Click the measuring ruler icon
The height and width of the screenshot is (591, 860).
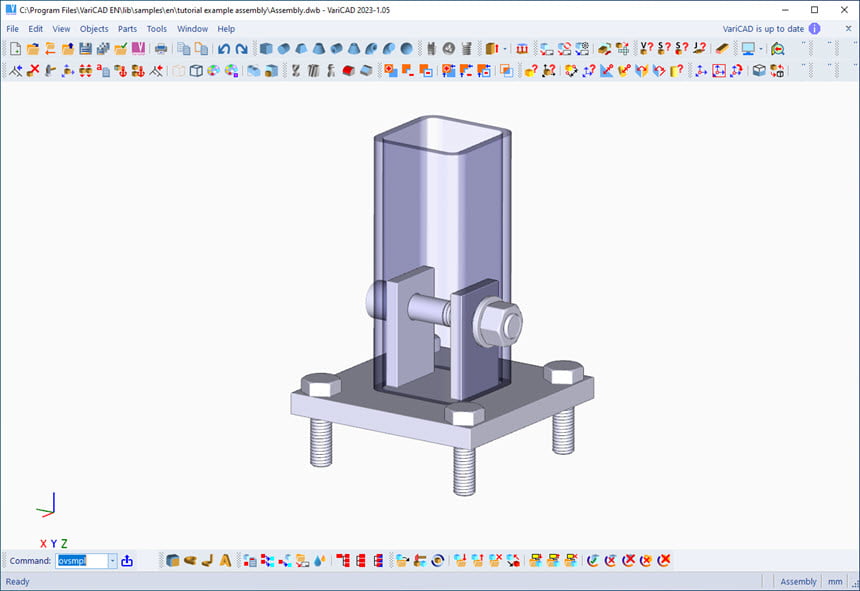[722, 49]
